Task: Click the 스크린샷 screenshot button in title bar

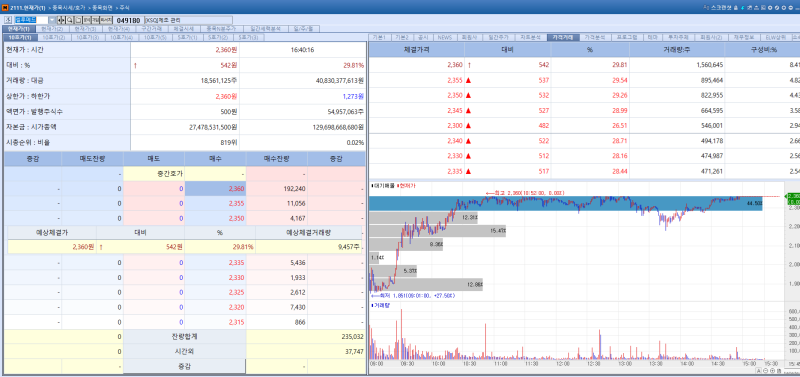Action: [721, 8]
